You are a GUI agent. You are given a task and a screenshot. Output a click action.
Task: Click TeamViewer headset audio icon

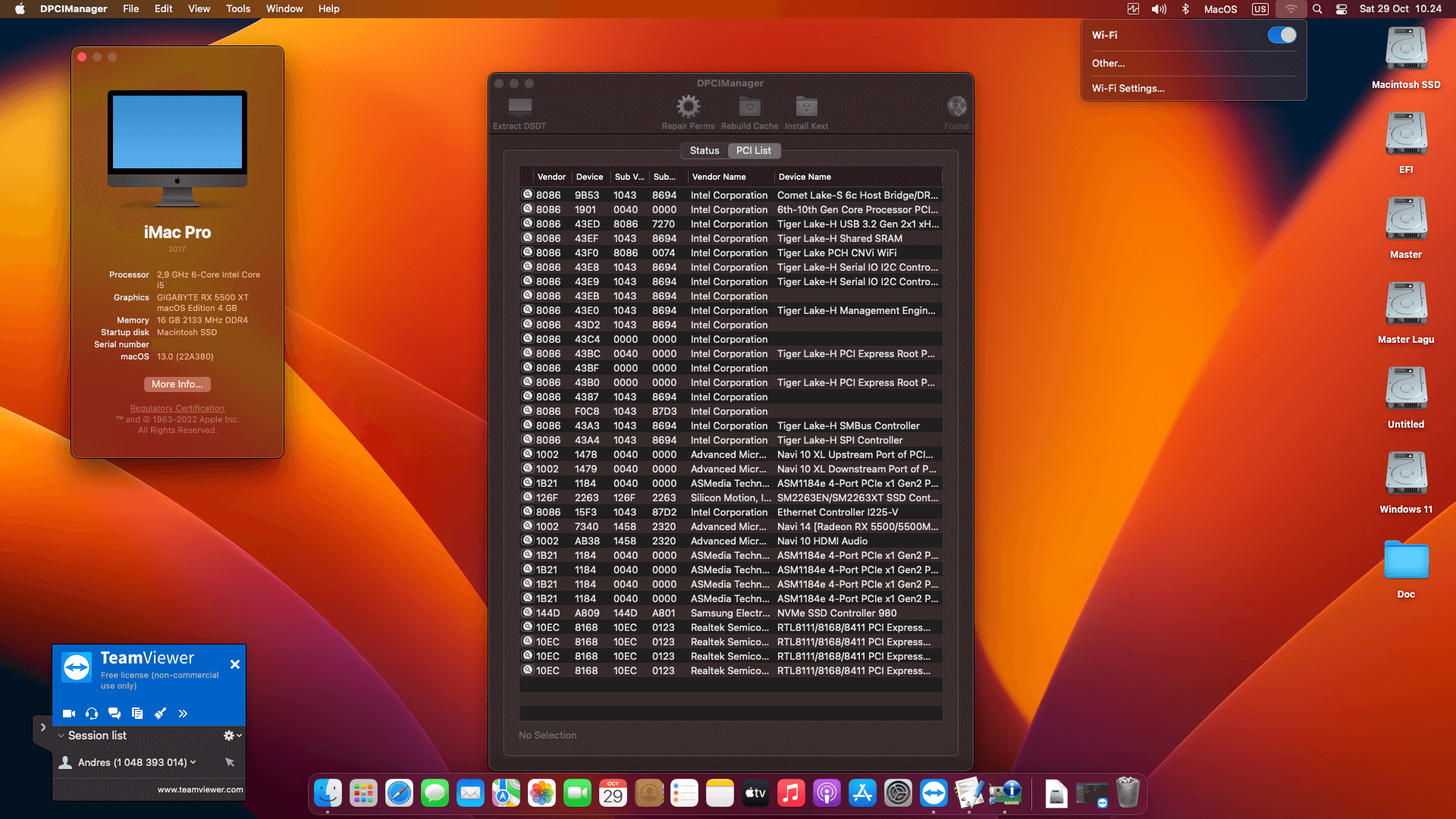click(92, 714)
